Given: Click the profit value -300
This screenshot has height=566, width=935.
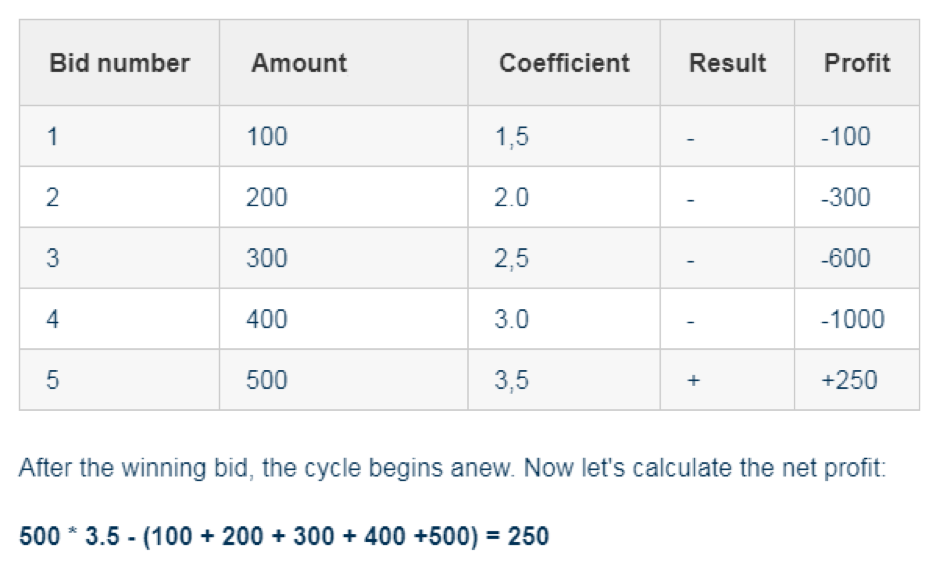Looking at the screenshot, I should [x=846, y=197].
